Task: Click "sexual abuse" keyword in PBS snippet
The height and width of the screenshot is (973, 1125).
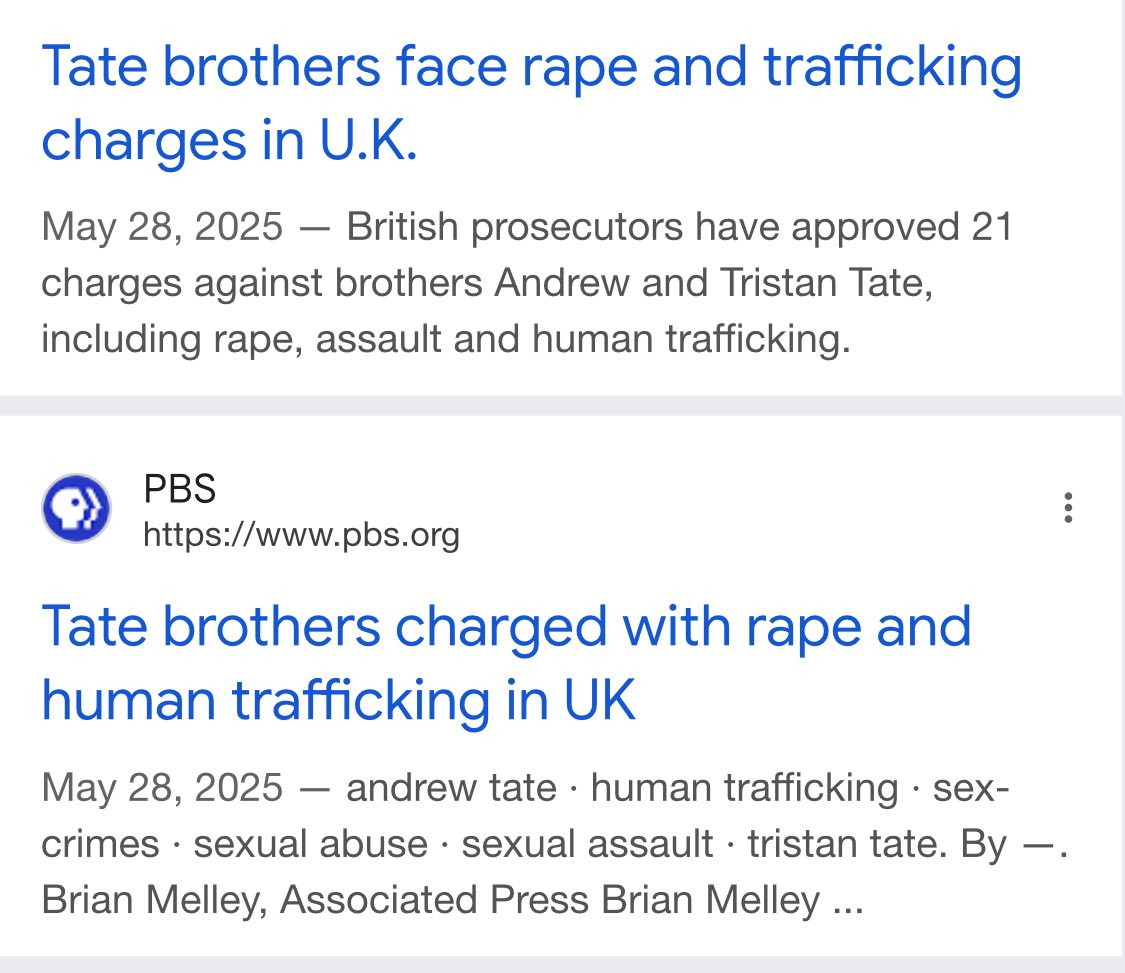Action: tap(310, 843)
